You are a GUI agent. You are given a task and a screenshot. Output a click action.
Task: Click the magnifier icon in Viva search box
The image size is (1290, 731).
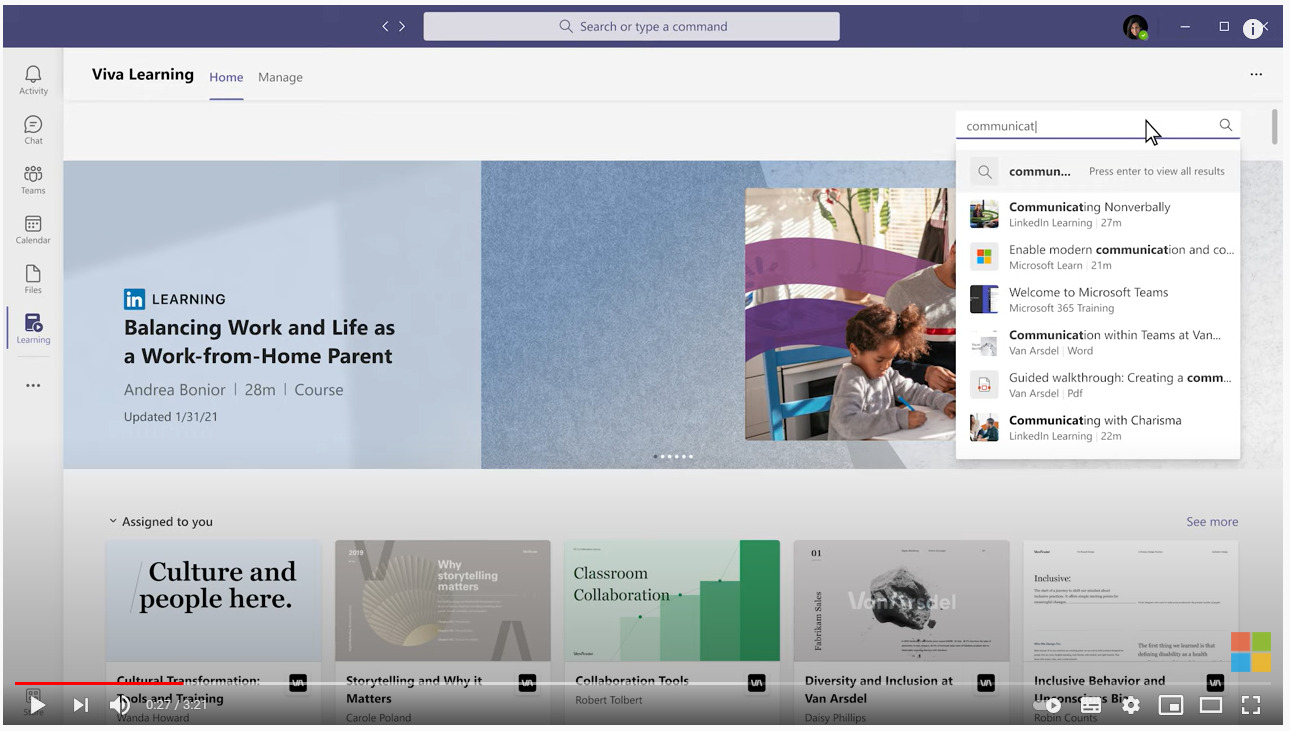(1226, 125)
